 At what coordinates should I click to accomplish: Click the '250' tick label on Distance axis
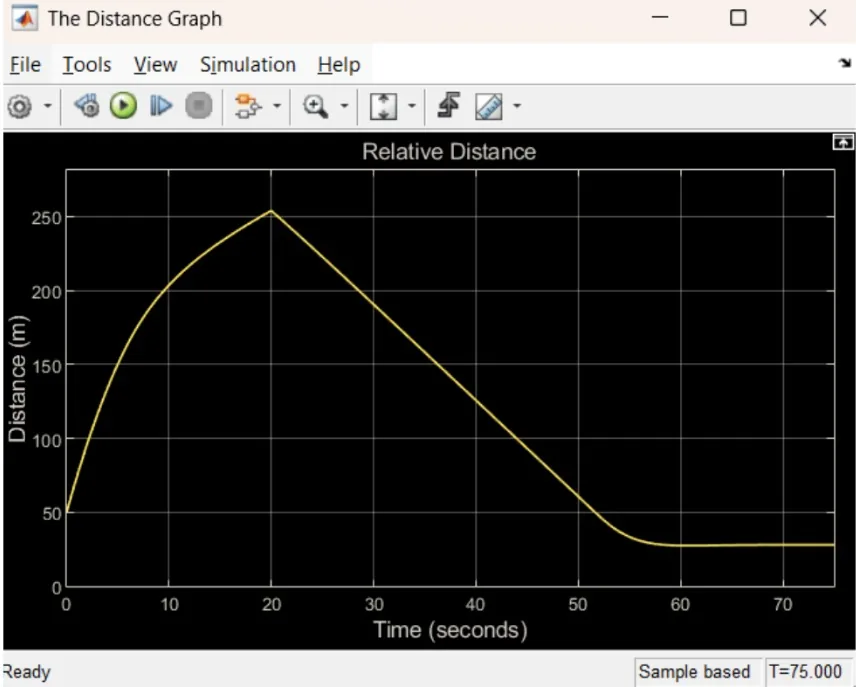[x=46, y=218]
